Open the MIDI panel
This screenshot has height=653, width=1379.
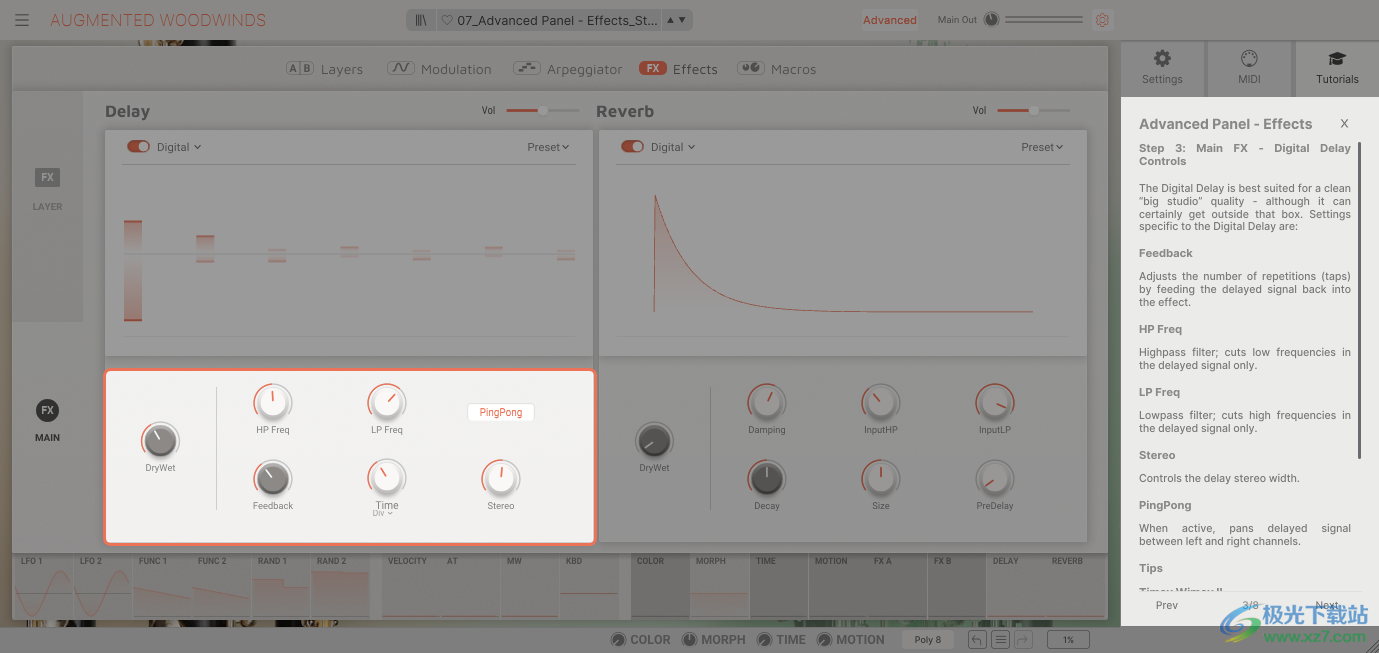tap(1249, 67)
